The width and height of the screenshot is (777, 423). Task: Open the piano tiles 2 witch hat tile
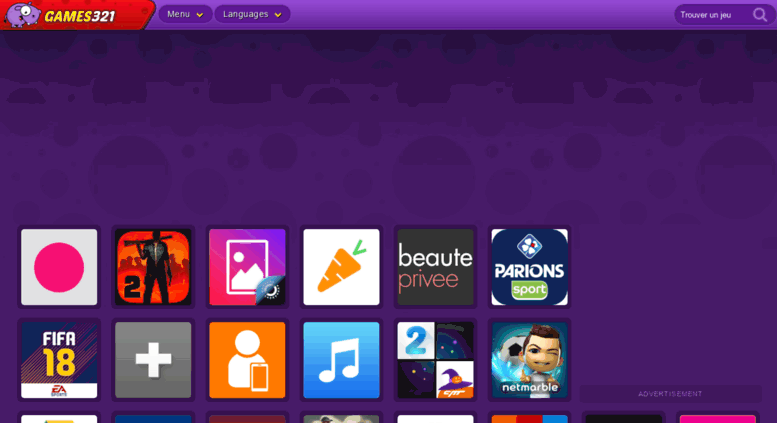tap(436, 360)
